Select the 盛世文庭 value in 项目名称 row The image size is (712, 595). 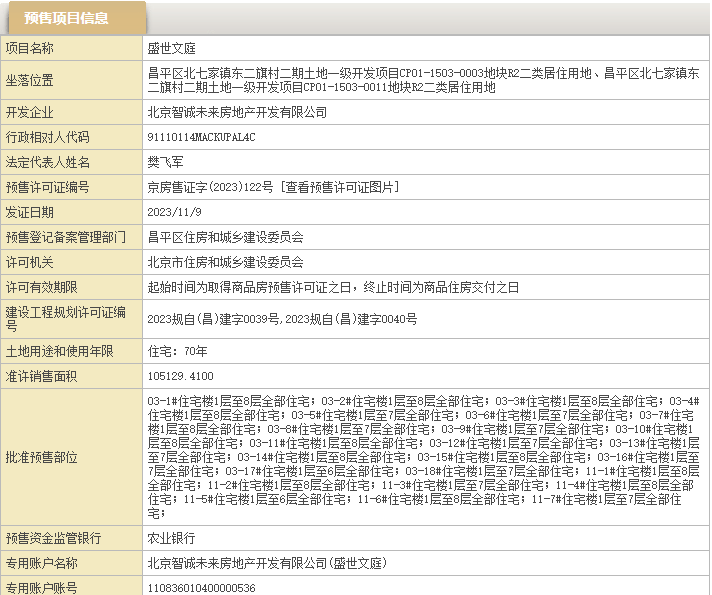click(x=171, y=48)
